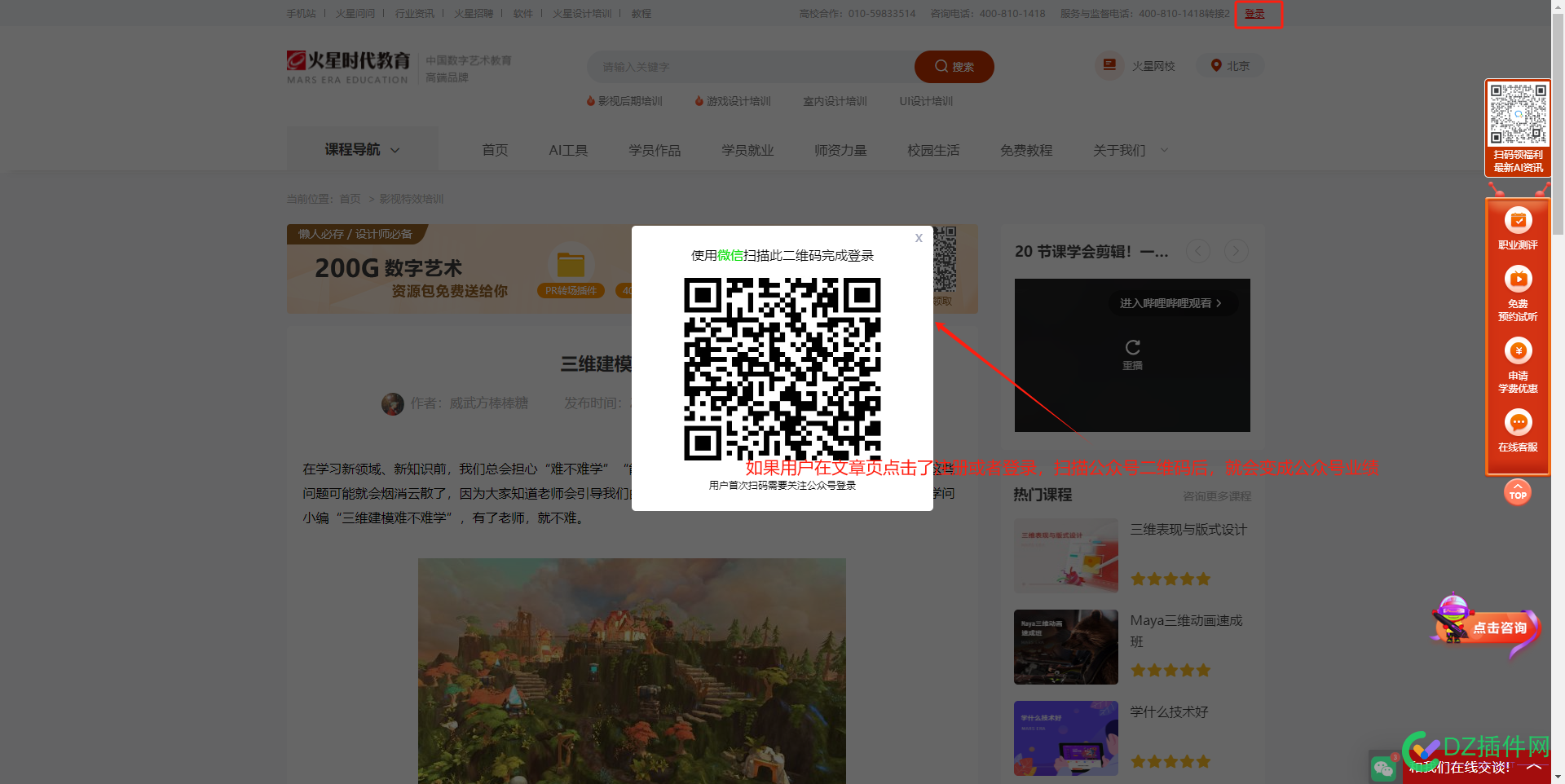Click 影视特效培训 in the breadcrumb
Image resolution: width=1565 pixels, height=784 pixels.
(x=411, y=199)
